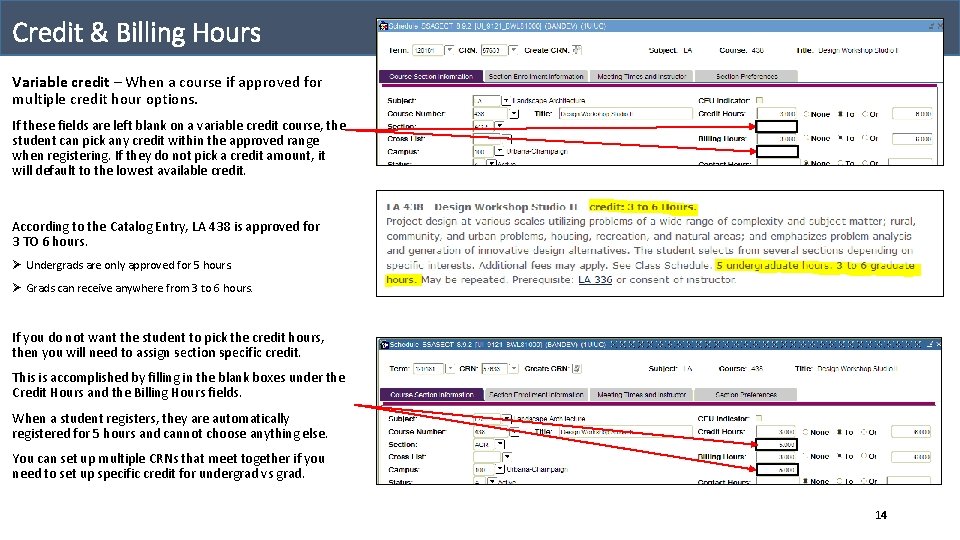Switch to Meeting Times and Instructor tab, lower form
This screenshot has height=540, width=960.
click(x=642, y=395)
